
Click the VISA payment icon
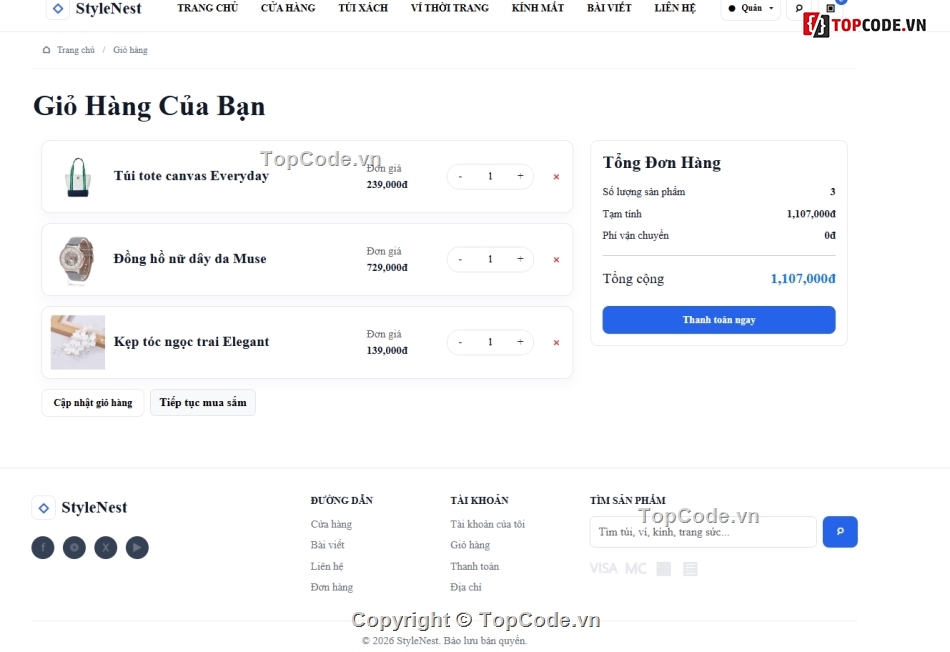(x=603, y=568)
